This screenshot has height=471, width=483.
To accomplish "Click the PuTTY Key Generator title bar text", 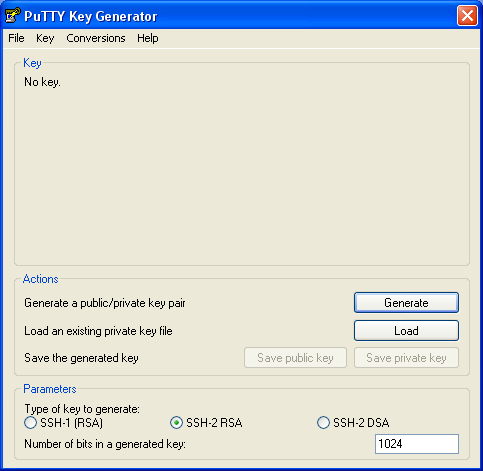I will click(90, 16).
